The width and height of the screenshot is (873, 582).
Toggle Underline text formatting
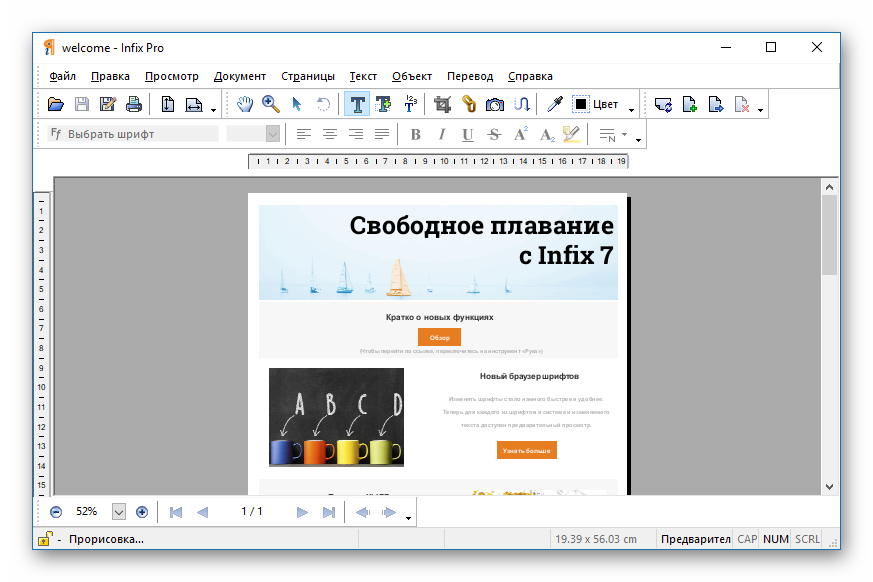coord(467,134)
